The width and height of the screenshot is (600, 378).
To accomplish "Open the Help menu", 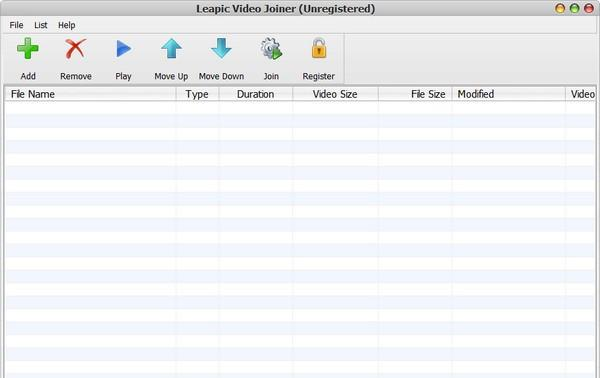I will coord(67,25).
